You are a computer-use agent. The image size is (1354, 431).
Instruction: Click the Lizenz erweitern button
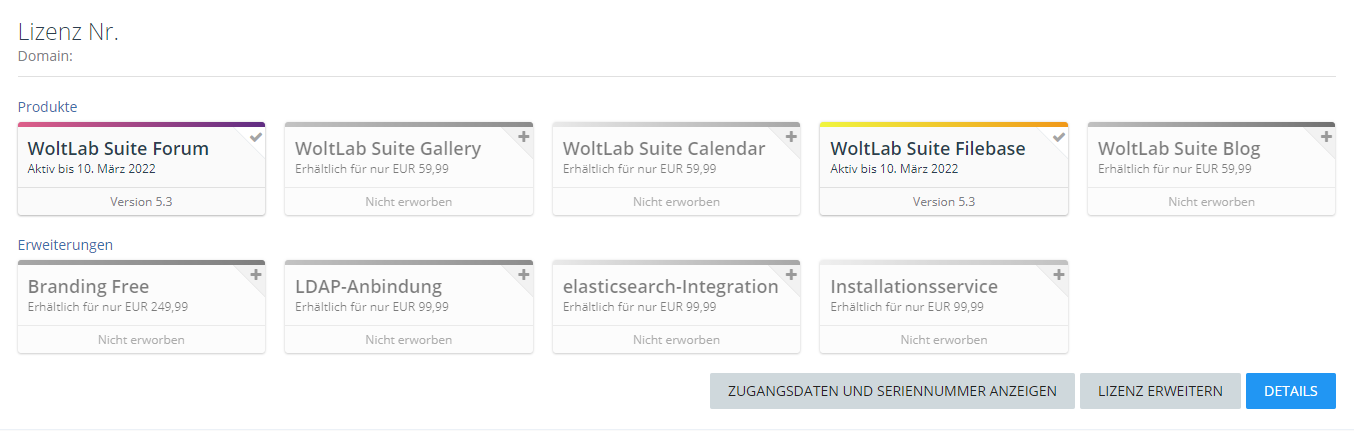(x=1159, y=391)
